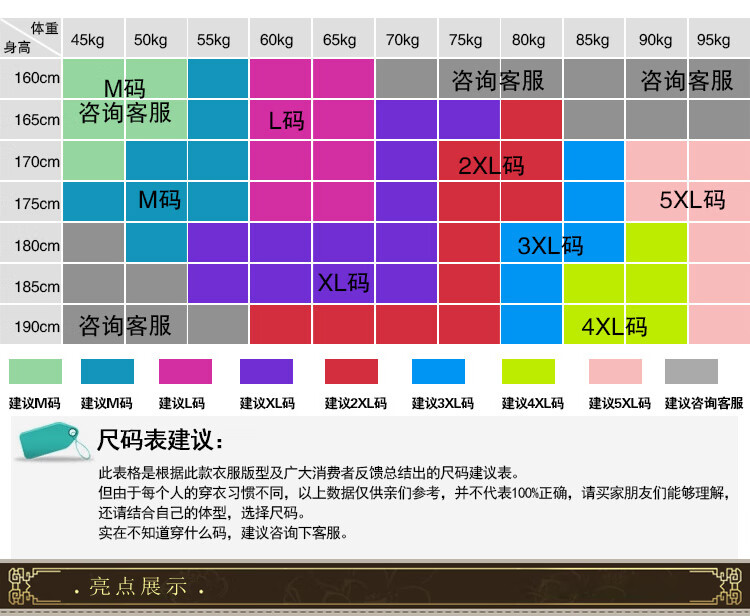Click the 70kg weight column header
This screenshot has height=616, width=750.
tap(402, 40)
